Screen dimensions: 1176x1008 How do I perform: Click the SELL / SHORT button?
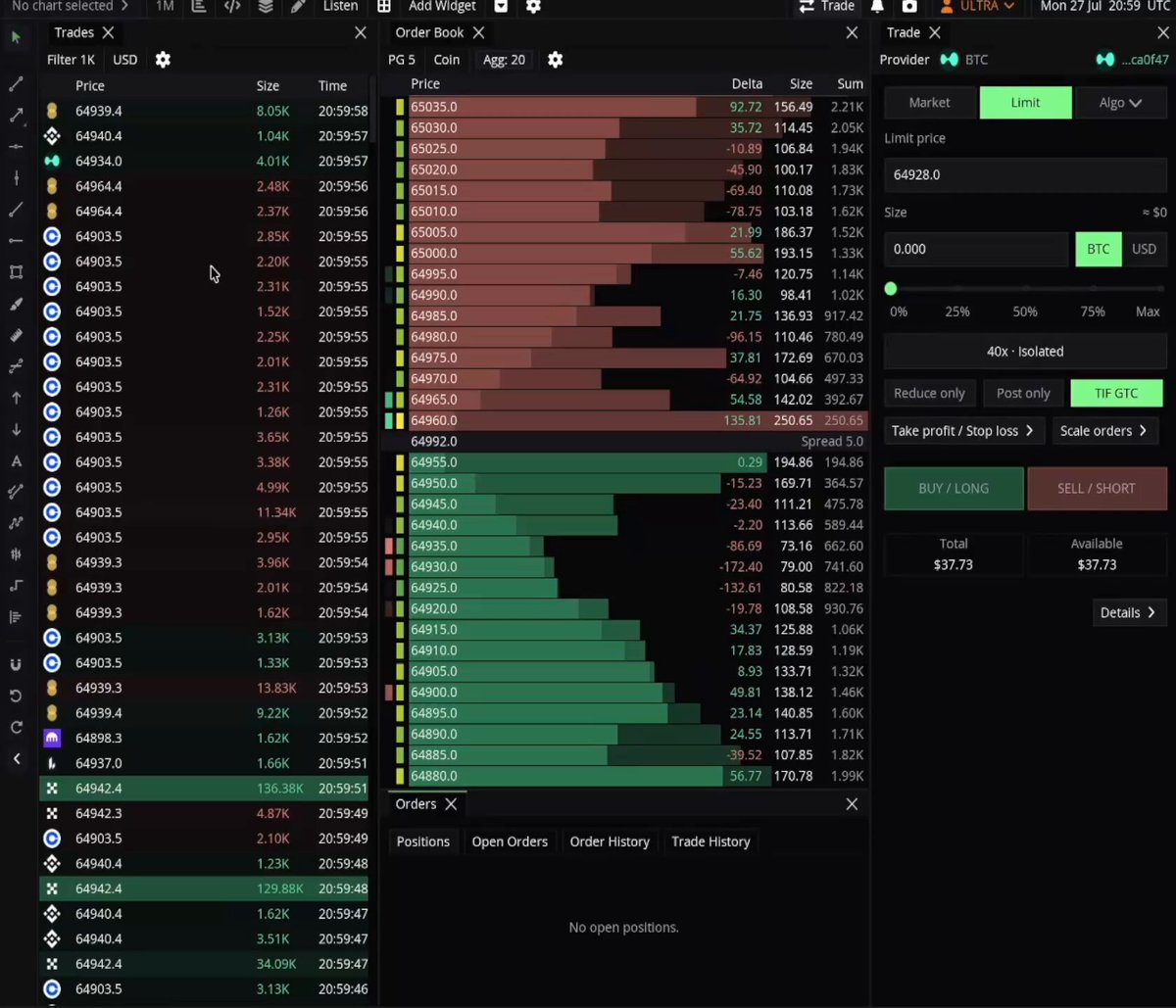1096,489
